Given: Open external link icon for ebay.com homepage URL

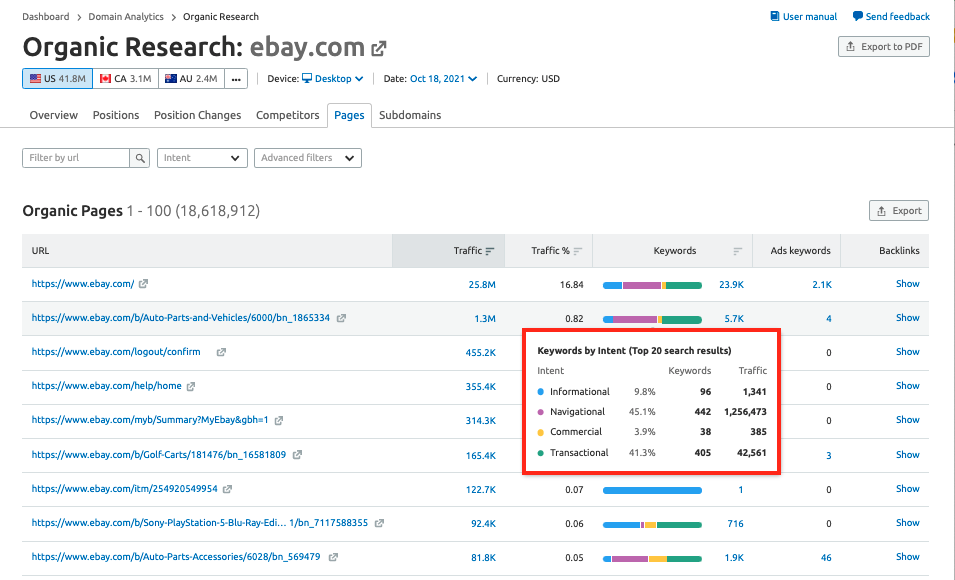Looking at the screenshot, I should pyautogui.click(x=143, y=284).
